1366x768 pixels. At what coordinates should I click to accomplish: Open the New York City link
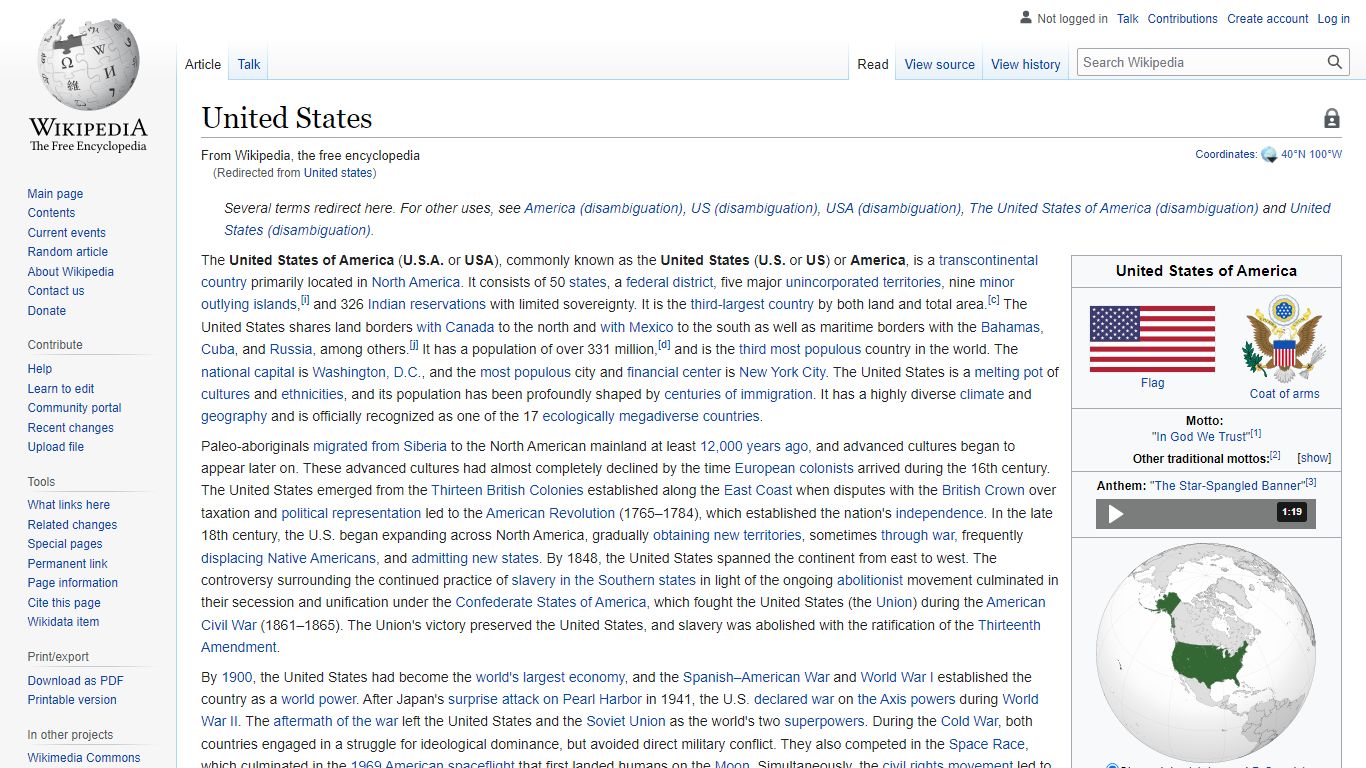point(782,372)
